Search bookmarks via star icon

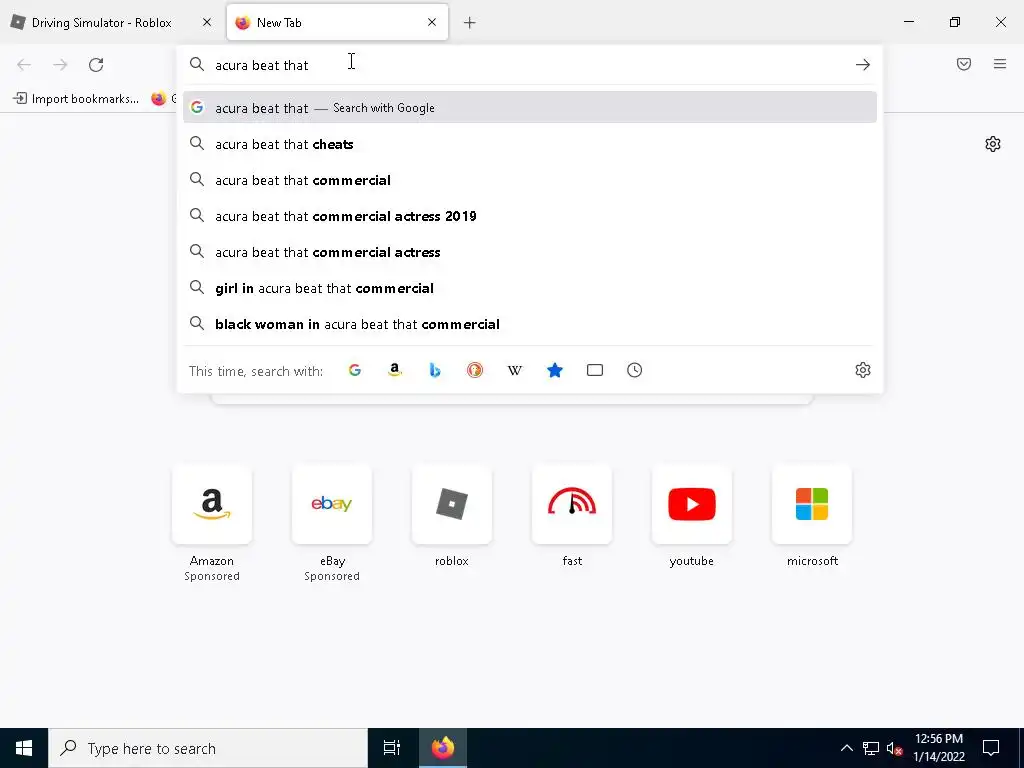click(554, 370)
